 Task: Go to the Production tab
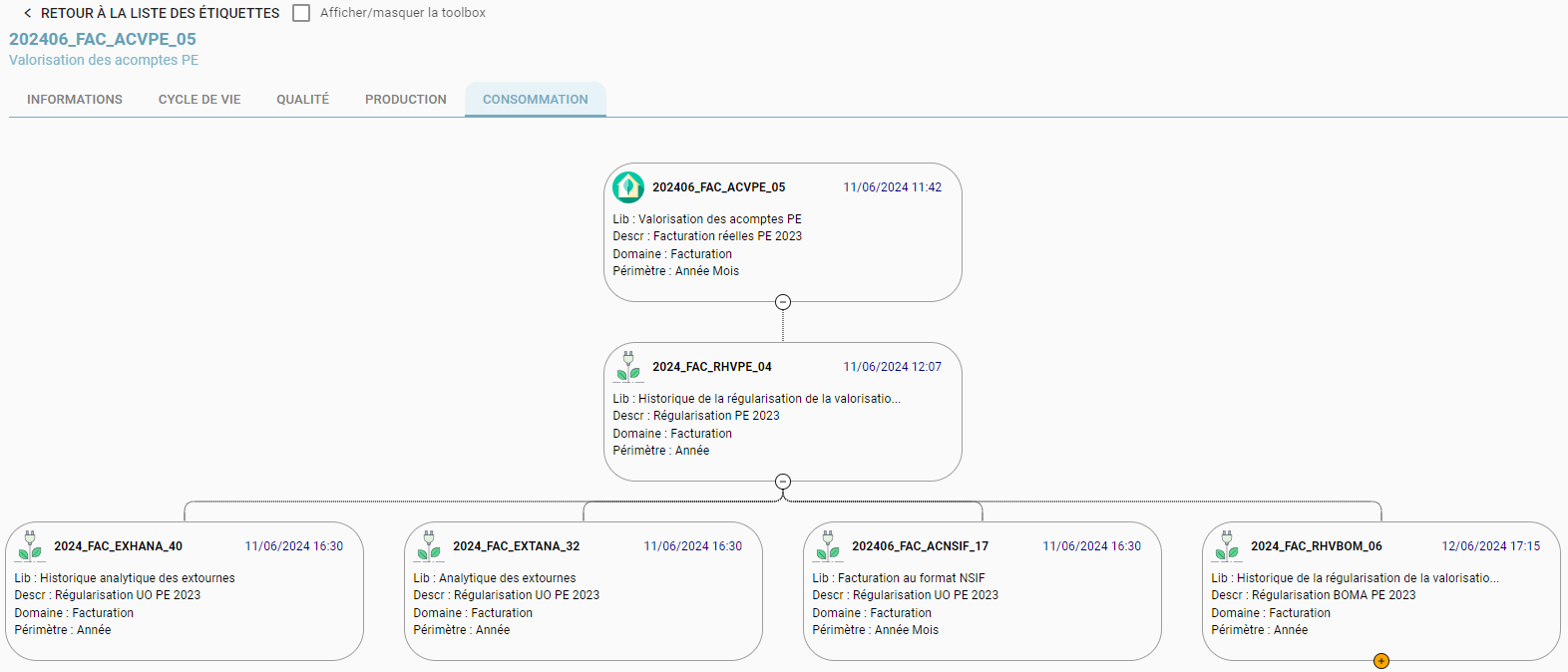coord(406,100)
